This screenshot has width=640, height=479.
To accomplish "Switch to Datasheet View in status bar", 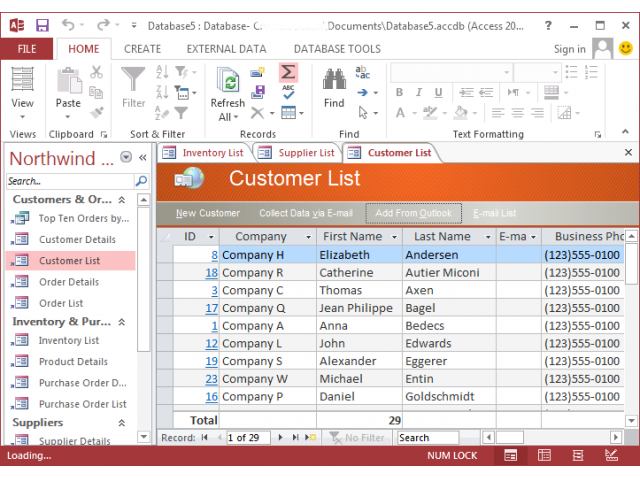I will [544, 456].
